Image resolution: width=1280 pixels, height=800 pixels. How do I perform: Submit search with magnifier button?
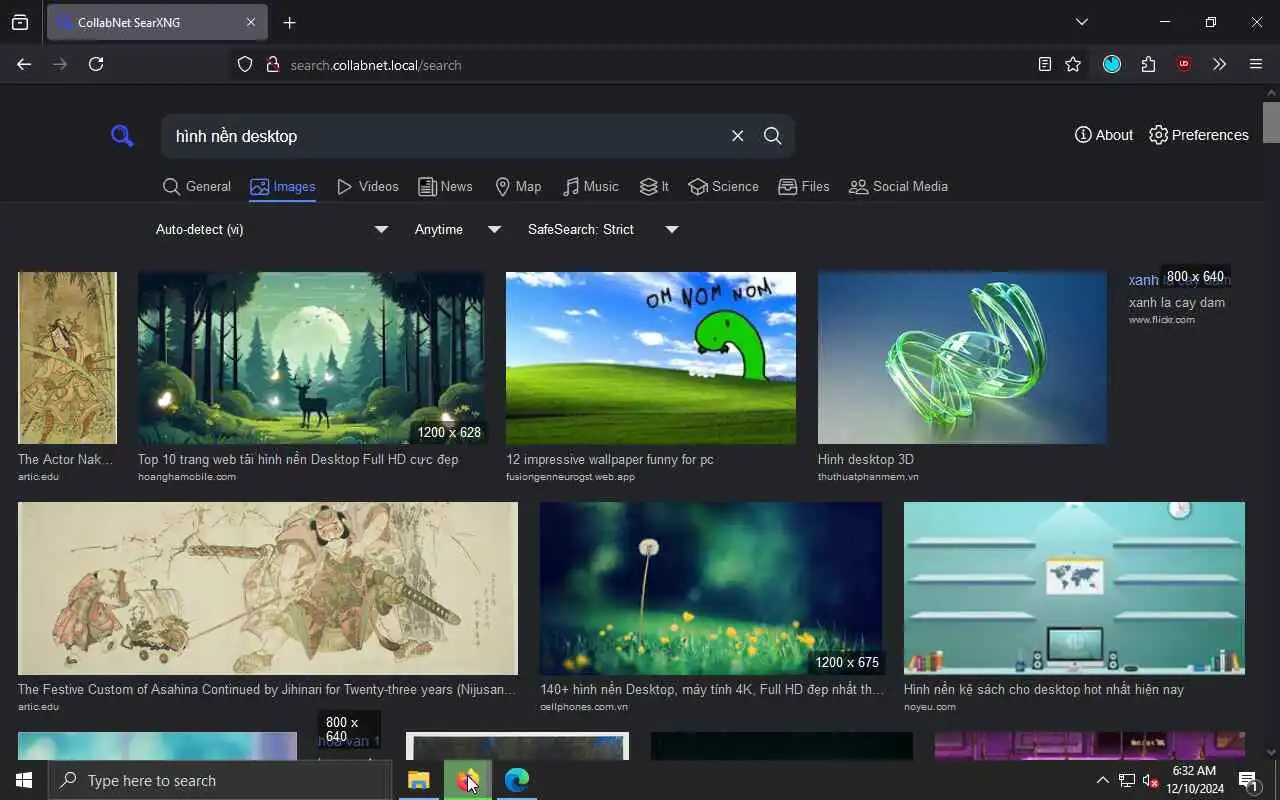(x=772, y=136)
